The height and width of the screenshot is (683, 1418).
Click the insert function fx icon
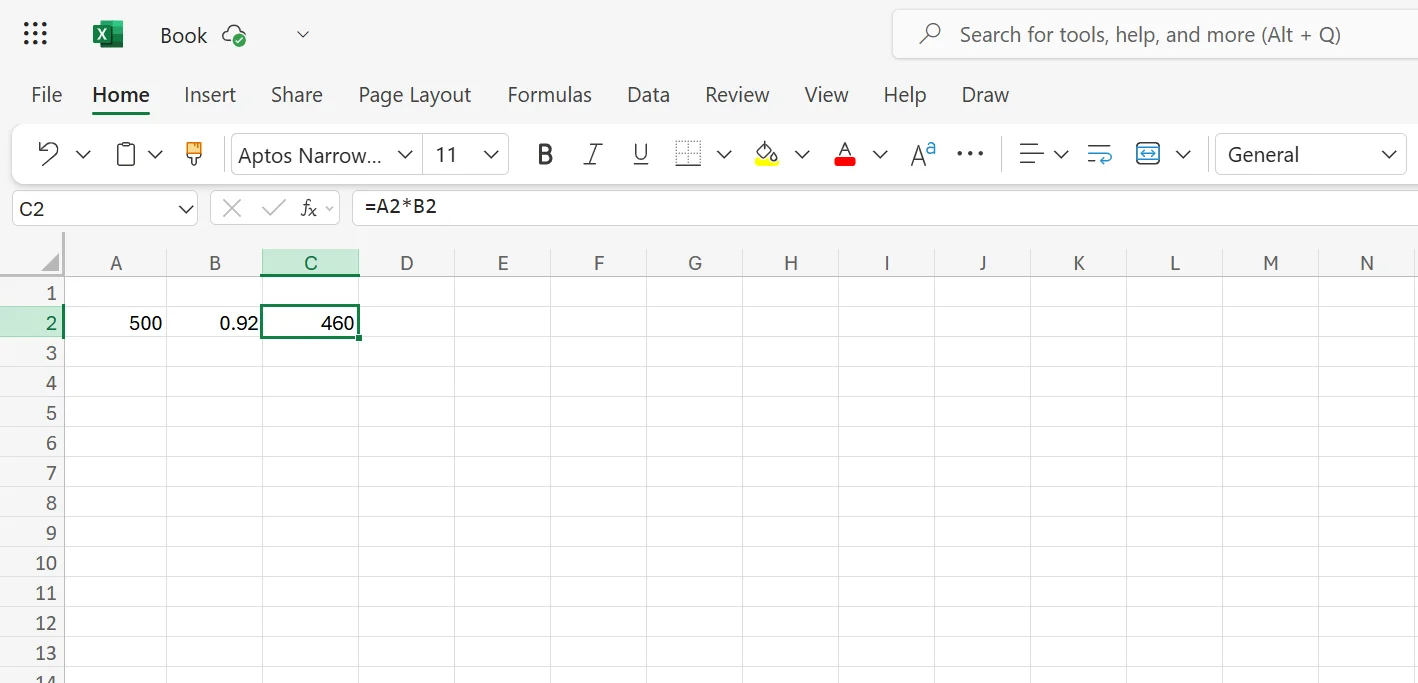pyautogui.click(x=309, y=208)
